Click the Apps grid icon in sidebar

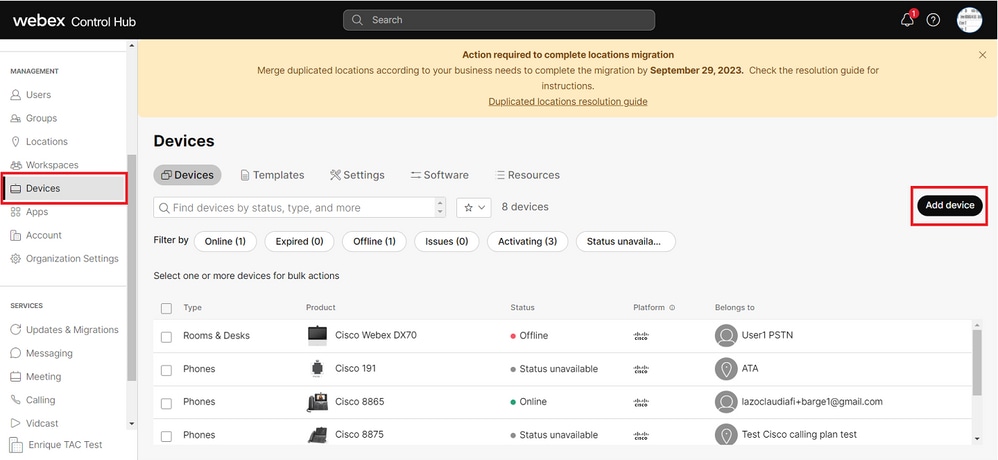(16, 212)
